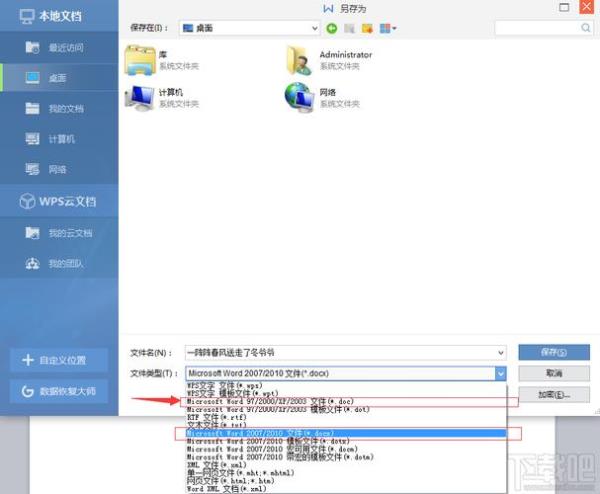Collapse the 文件类型 file type dropdown

pos(500,373)
